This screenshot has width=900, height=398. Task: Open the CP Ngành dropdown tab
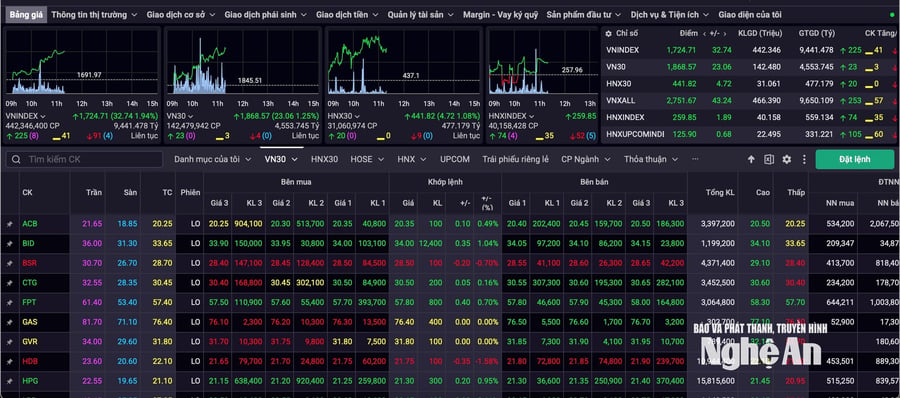(x=586, y=159)
